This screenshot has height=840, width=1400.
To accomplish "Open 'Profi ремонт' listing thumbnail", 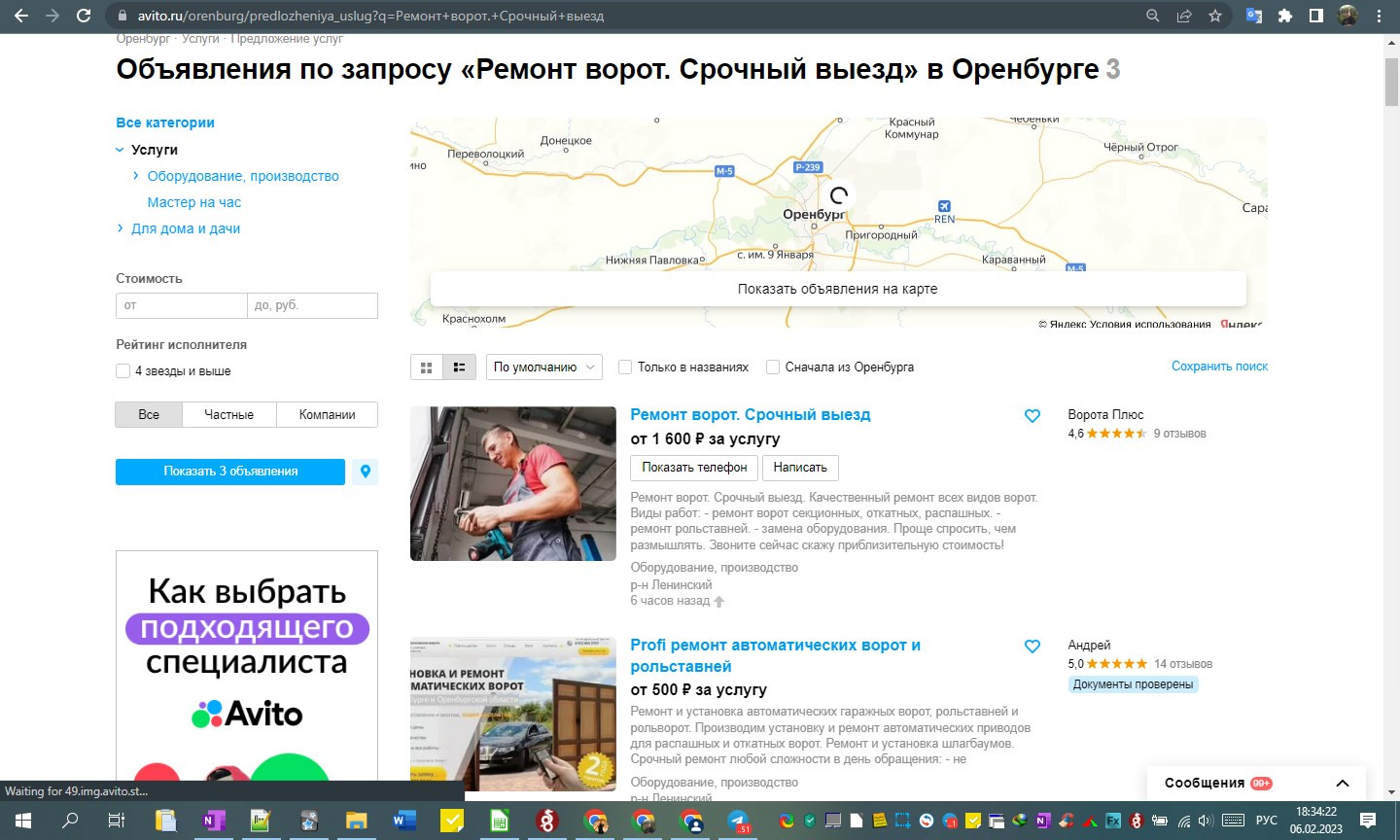I will pos(513,715).
